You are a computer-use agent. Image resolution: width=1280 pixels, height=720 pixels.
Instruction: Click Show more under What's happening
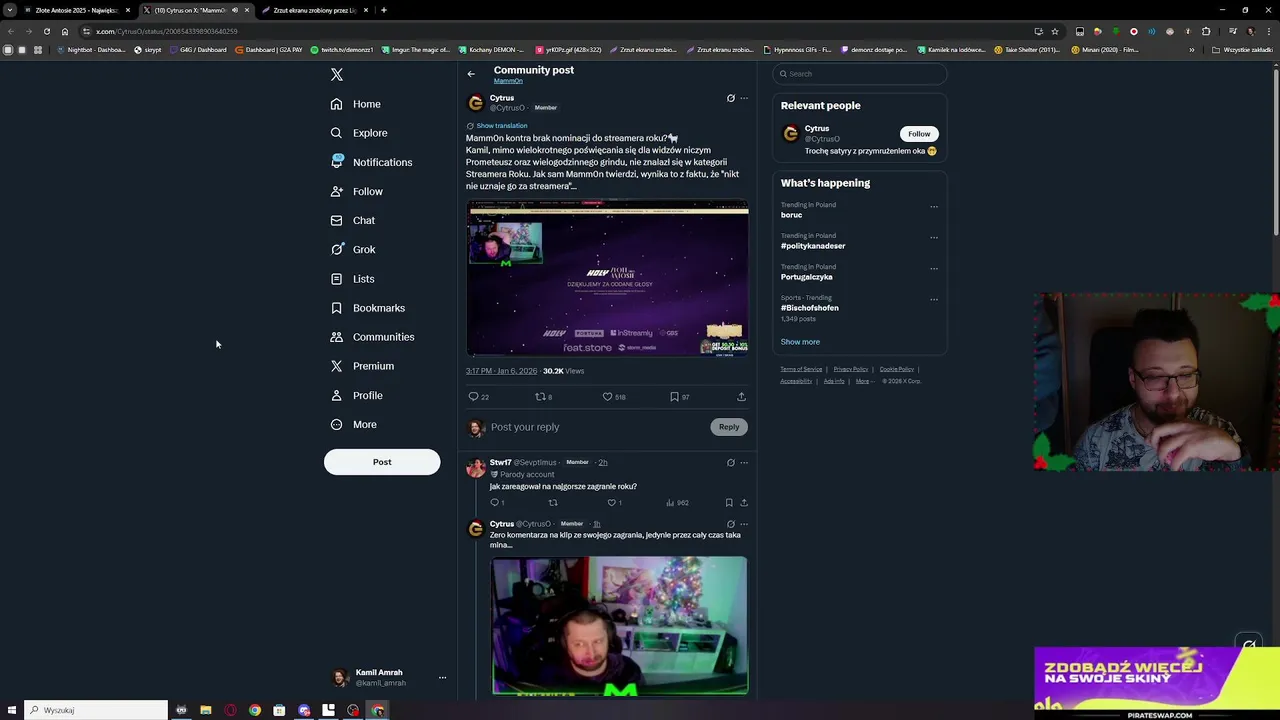pyautogui.click(x=800, y=342)
